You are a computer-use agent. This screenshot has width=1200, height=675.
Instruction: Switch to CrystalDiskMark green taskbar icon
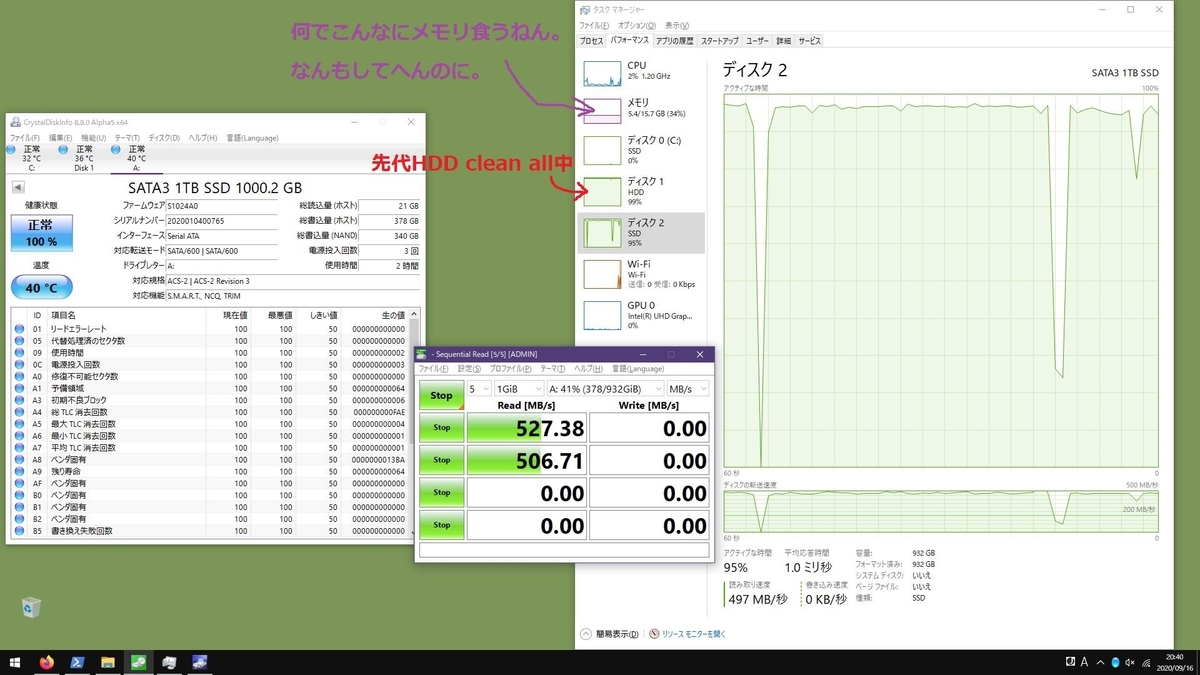138,662
